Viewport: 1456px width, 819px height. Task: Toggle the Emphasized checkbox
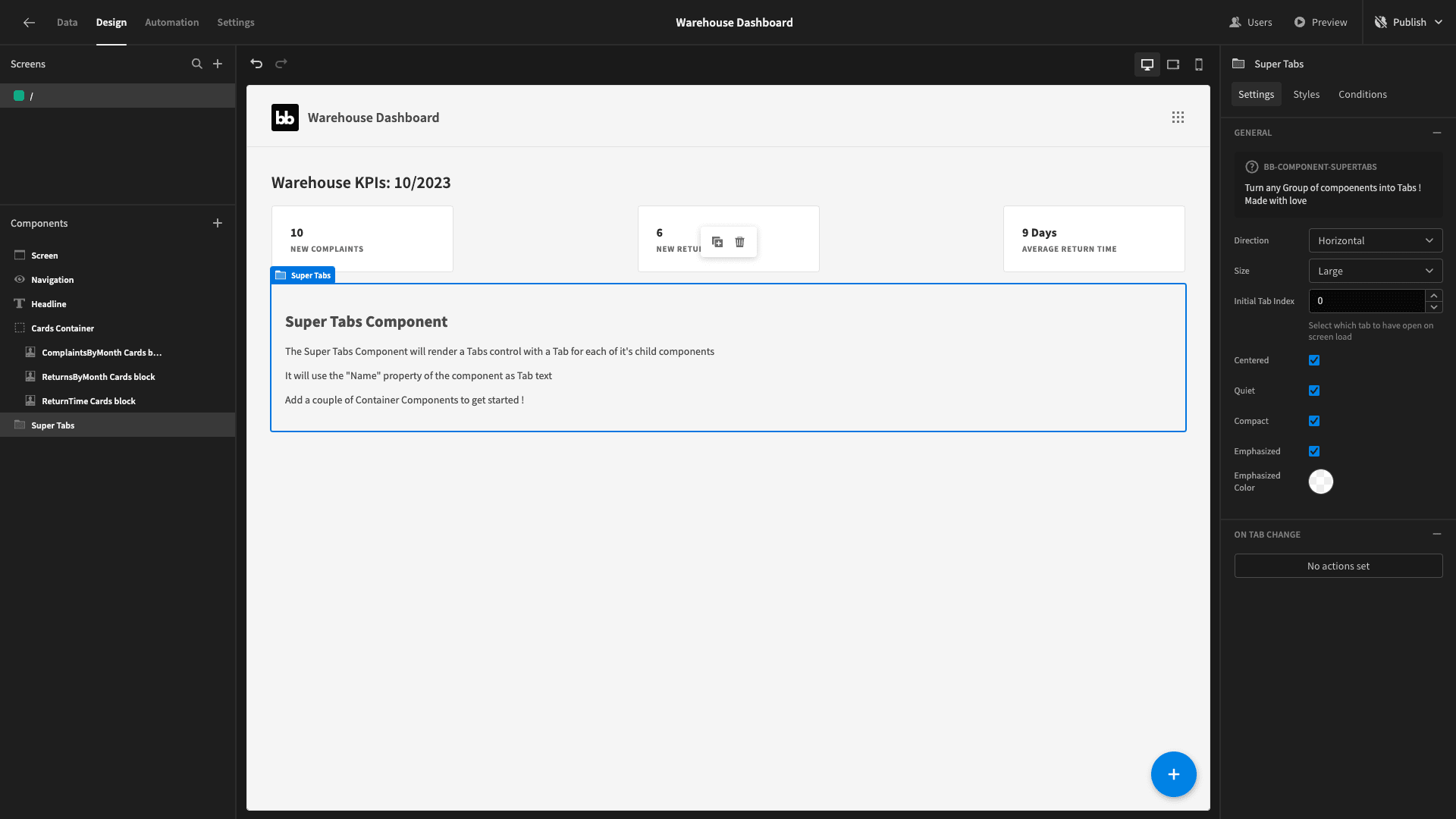point(1314,451)
